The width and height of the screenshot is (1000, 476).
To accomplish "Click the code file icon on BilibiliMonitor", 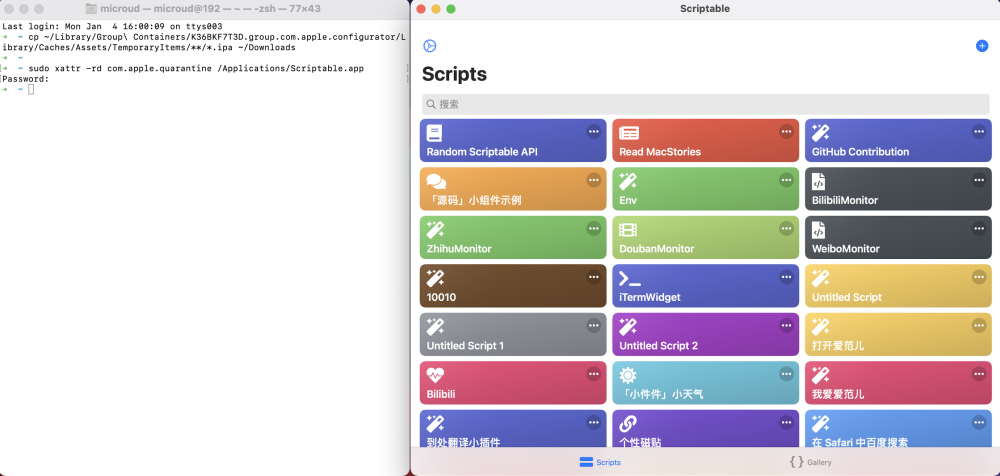I will pyautogui.click(x=818, y=181).
